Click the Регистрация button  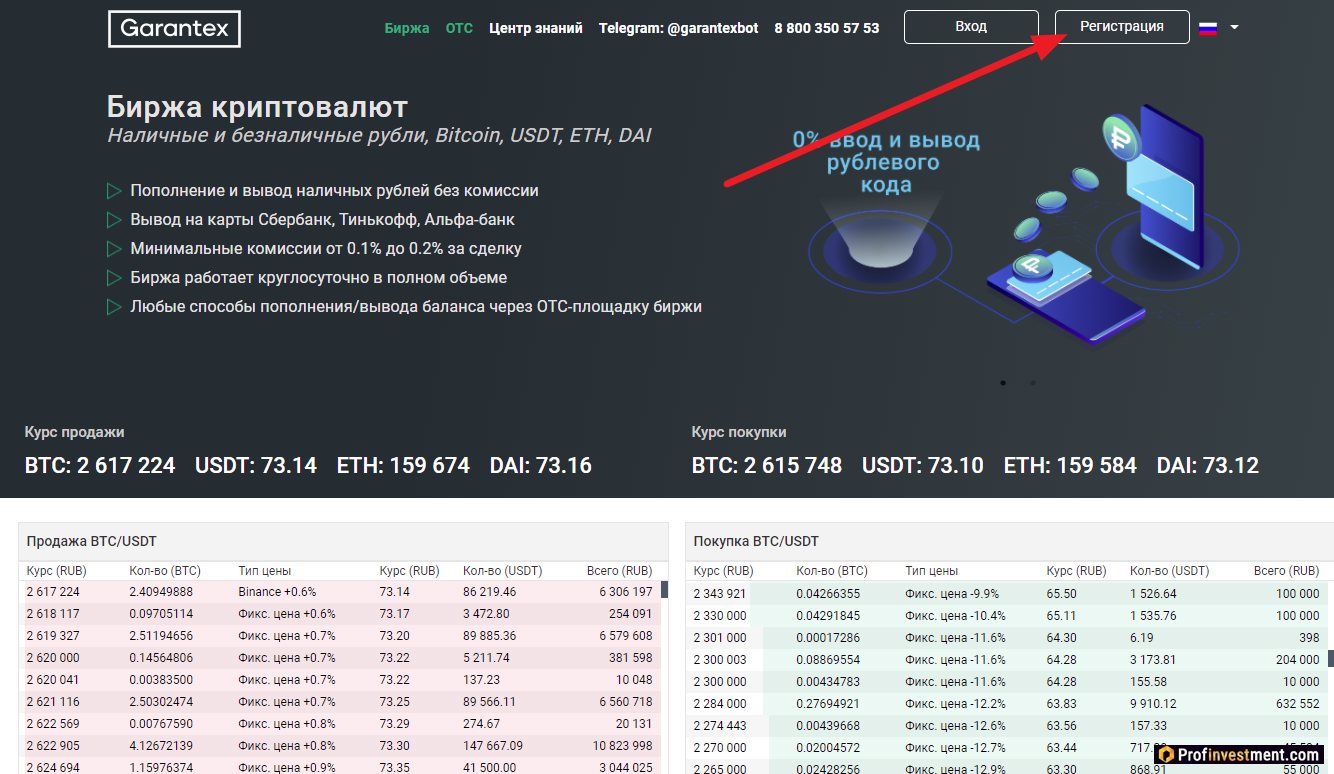click(1122, 27)
